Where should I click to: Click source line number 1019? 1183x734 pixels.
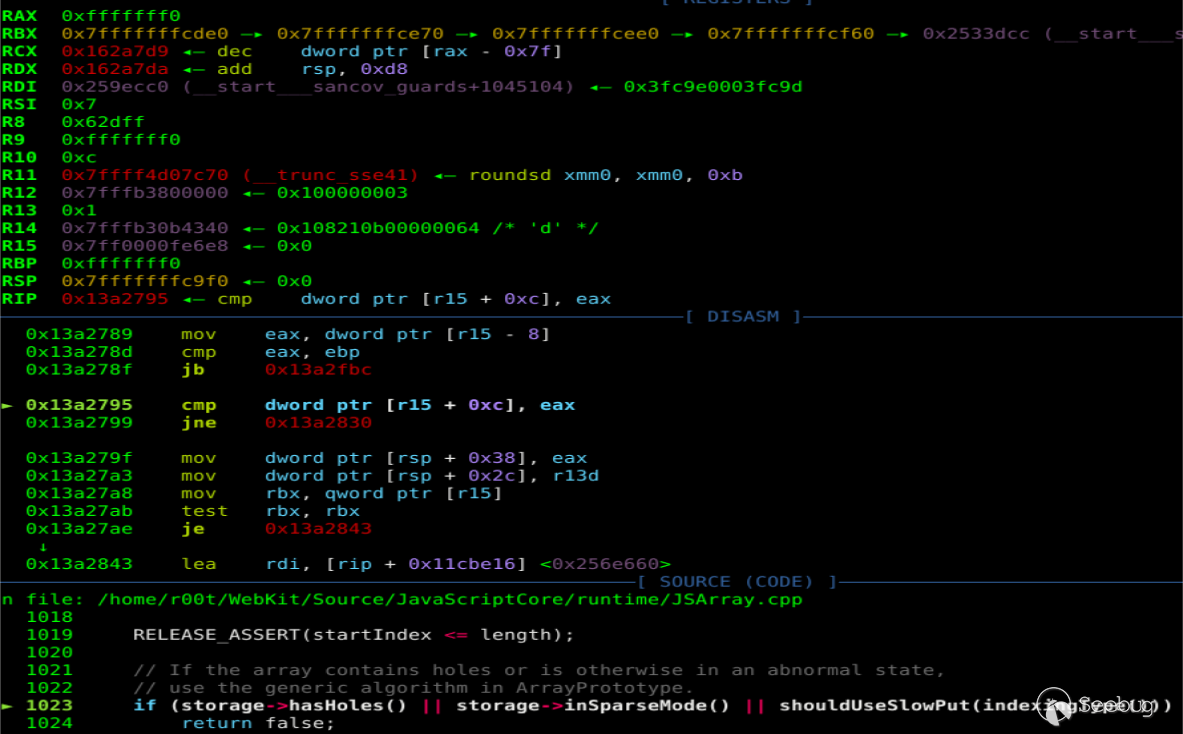coord(50,635)
